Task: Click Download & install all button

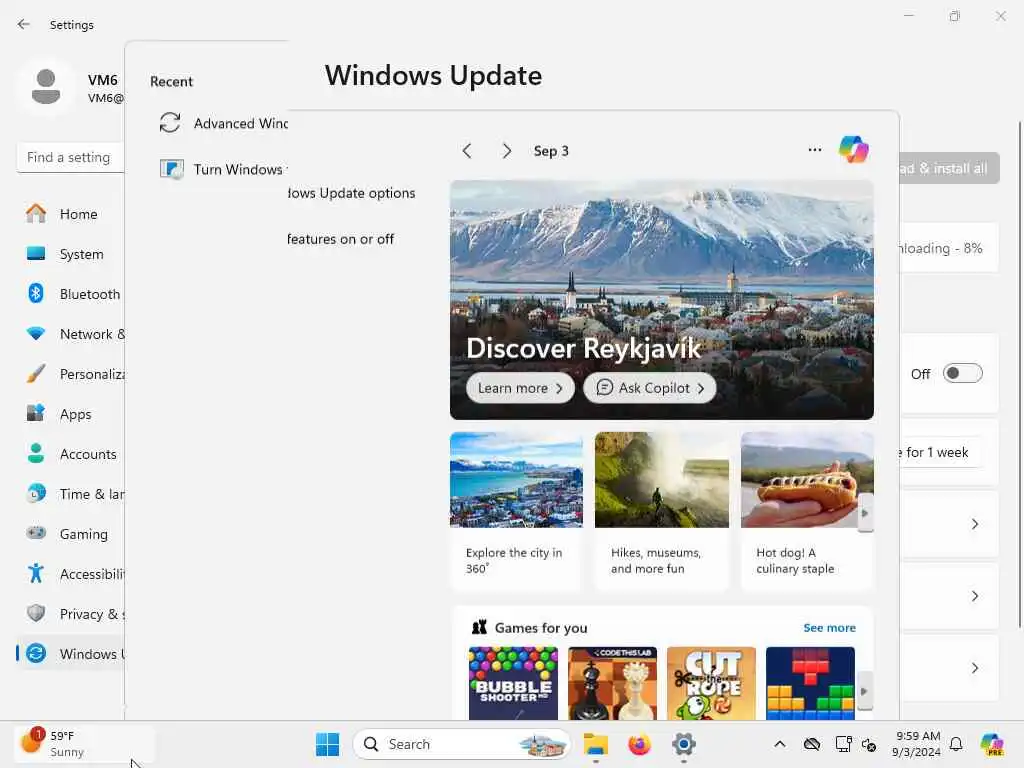Action: tap(950, 168)
